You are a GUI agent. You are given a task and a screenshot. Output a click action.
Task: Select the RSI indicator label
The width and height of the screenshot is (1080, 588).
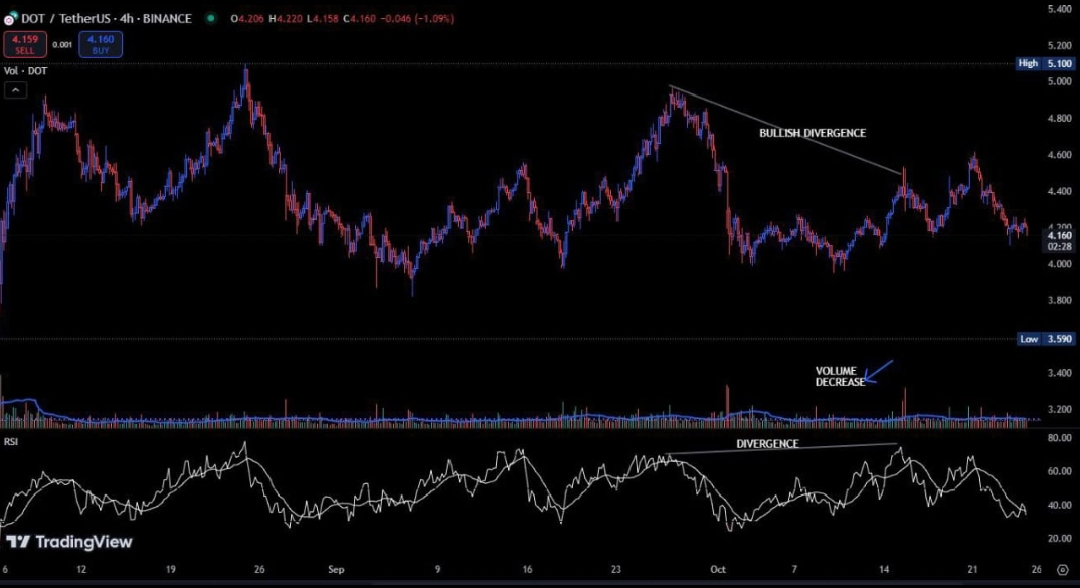pos(10,441)
